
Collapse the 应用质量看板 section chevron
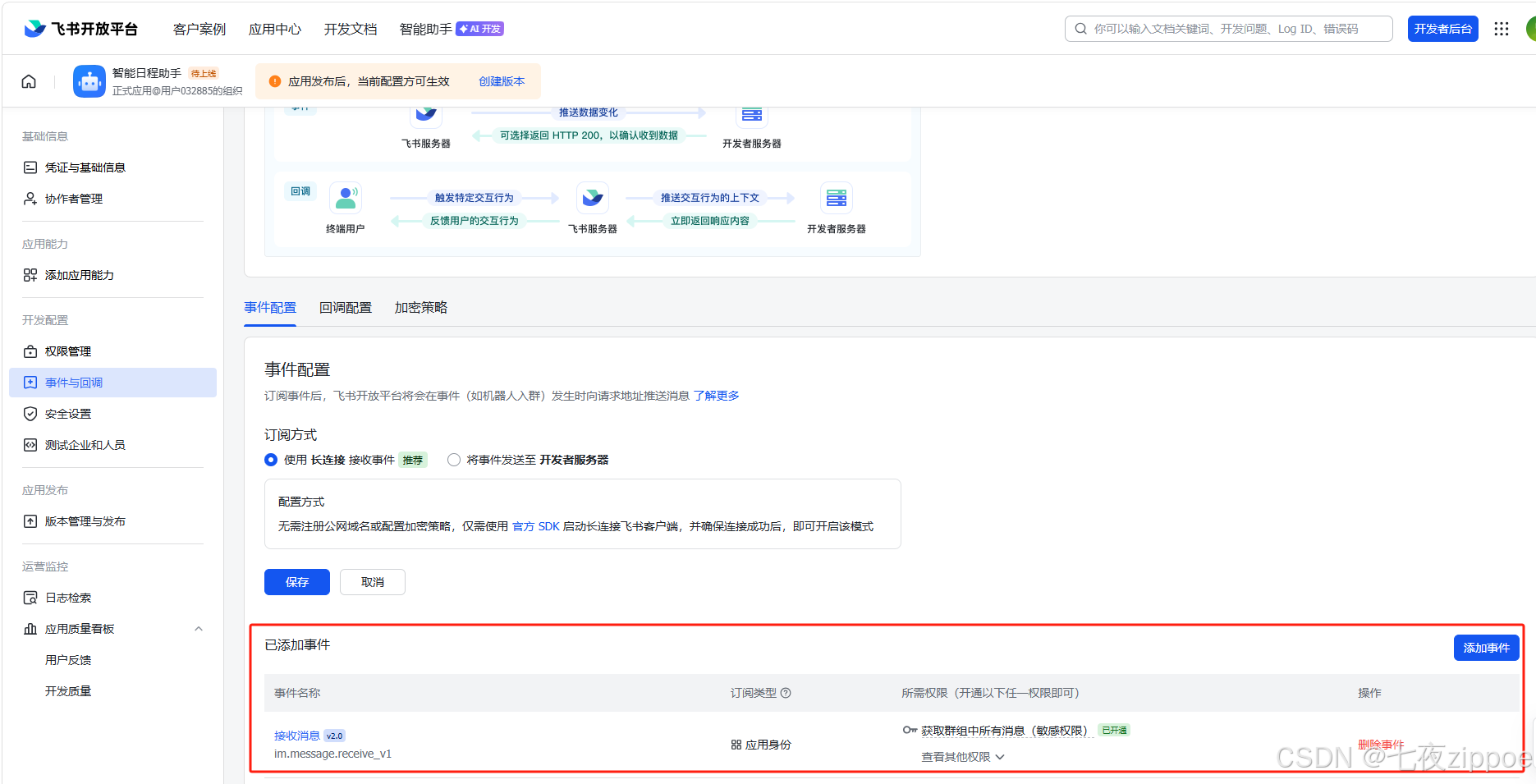pyautogui.click(x=199, y=629)
